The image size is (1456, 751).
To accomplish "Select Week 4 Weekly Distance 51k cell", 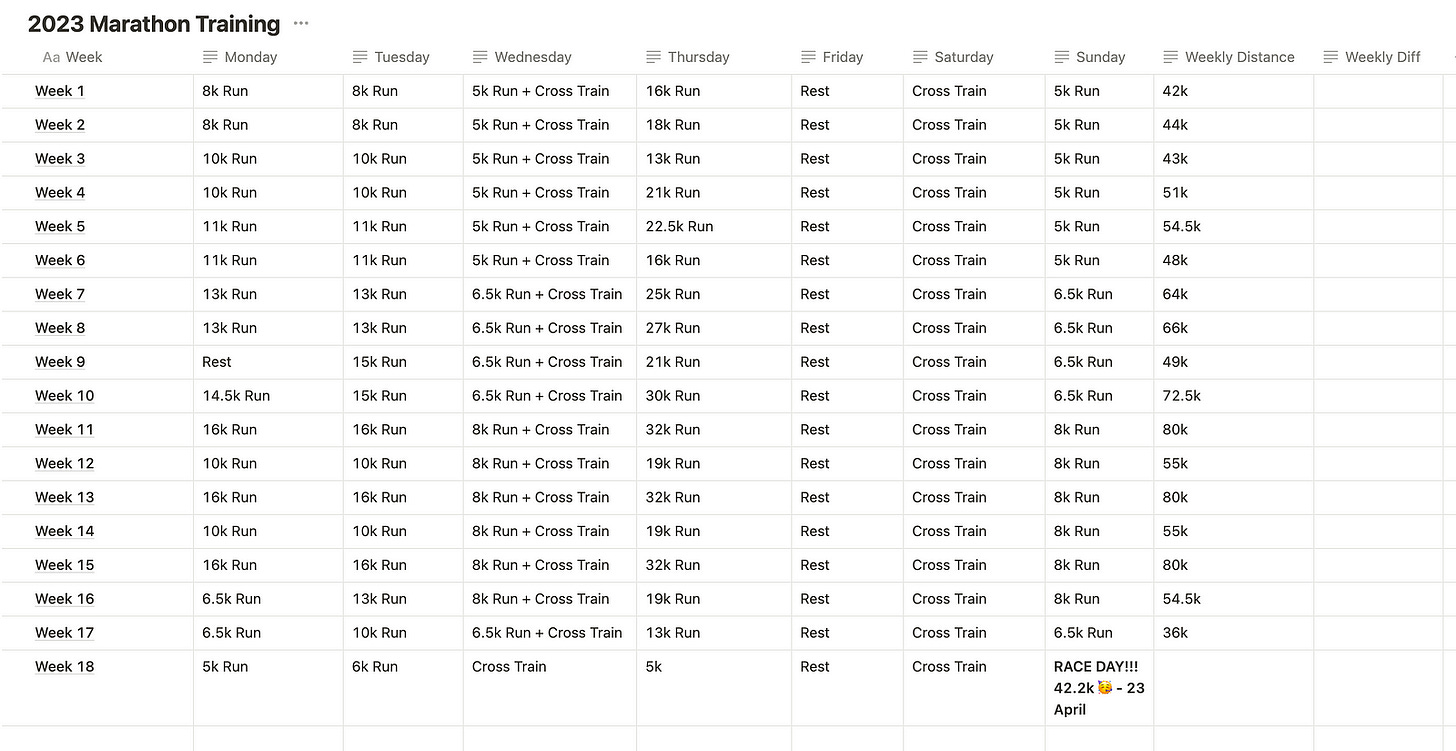I will tap(1233, 193).
